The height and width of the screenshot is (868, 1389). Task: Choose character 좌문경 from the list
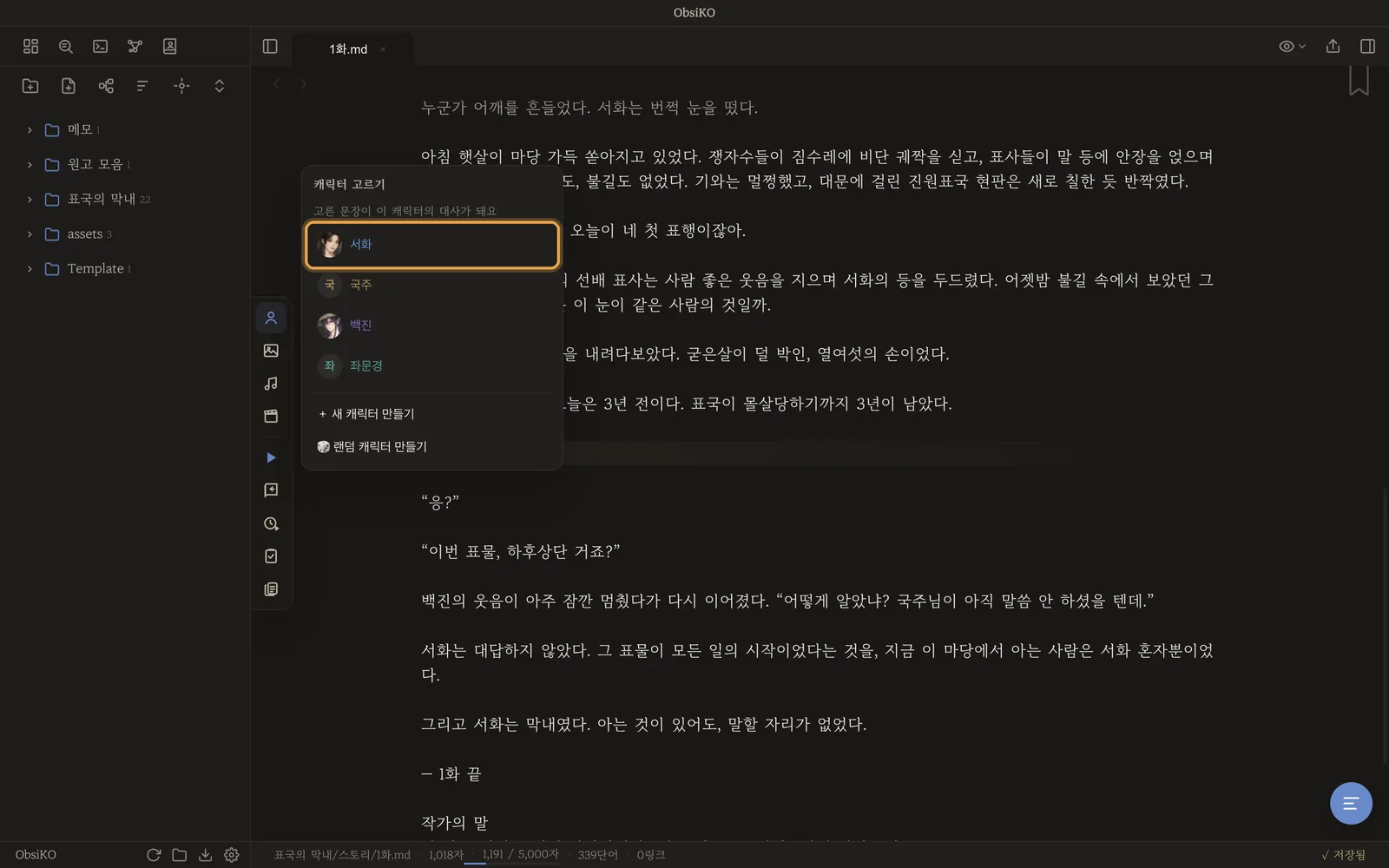[x=432, y=365]
